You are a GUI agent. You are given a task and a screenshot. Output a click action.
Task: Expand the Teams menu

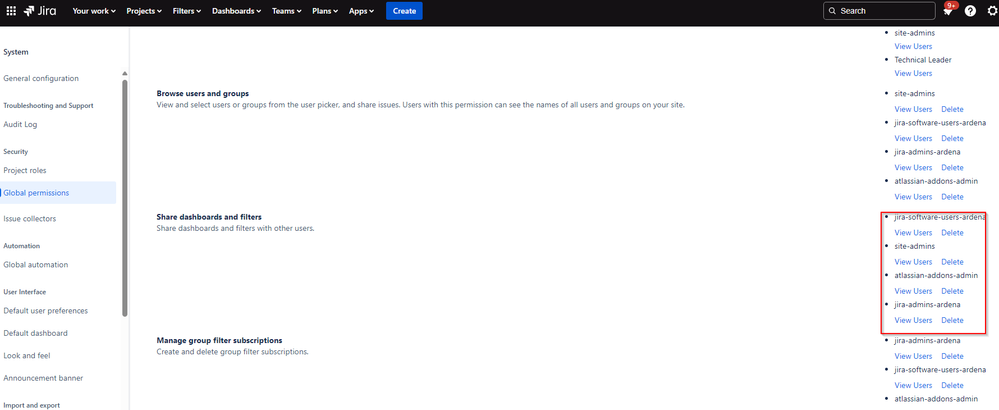[287, 11]
